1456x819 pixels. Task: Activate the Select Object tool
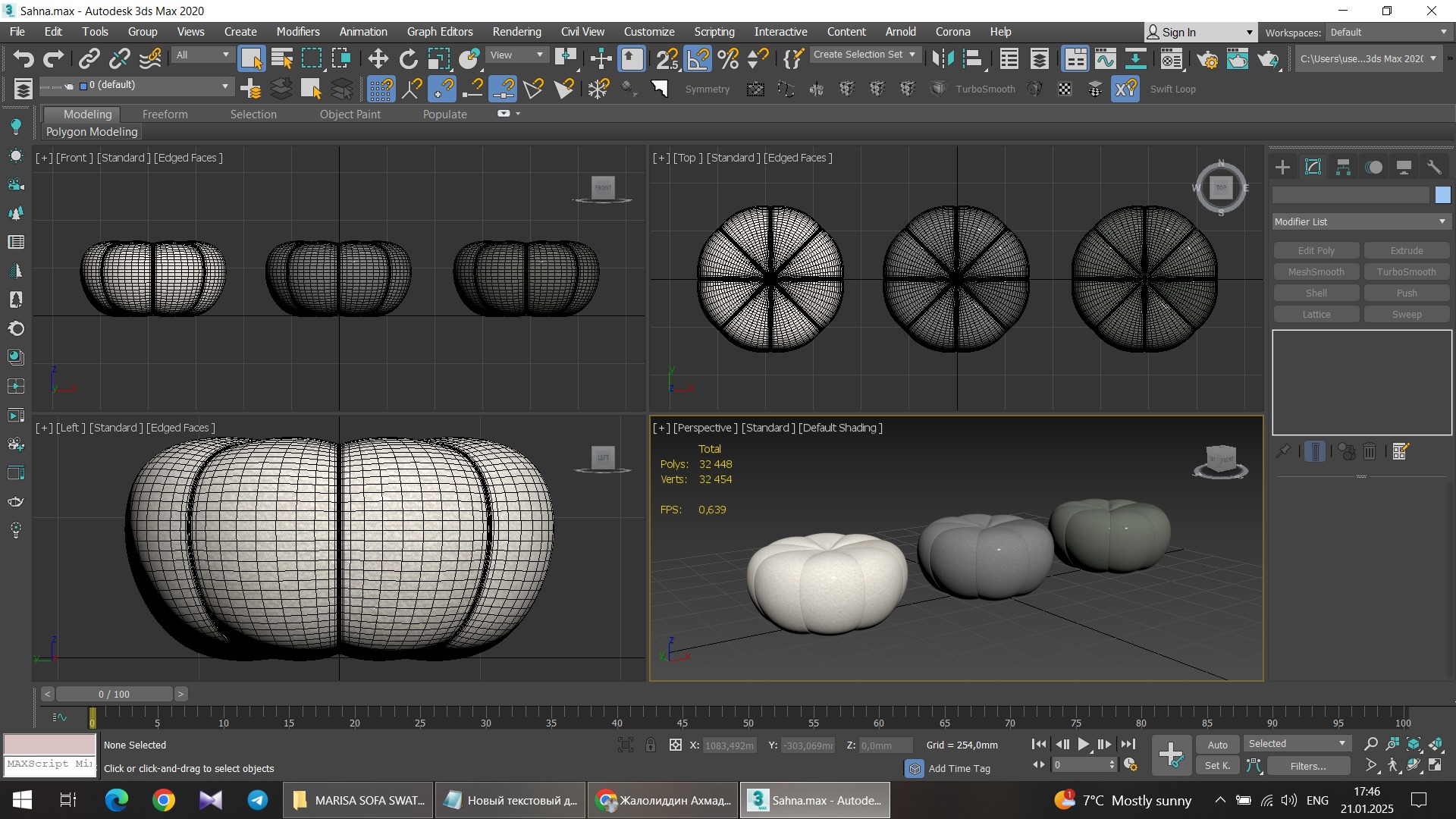click(251, 58)
